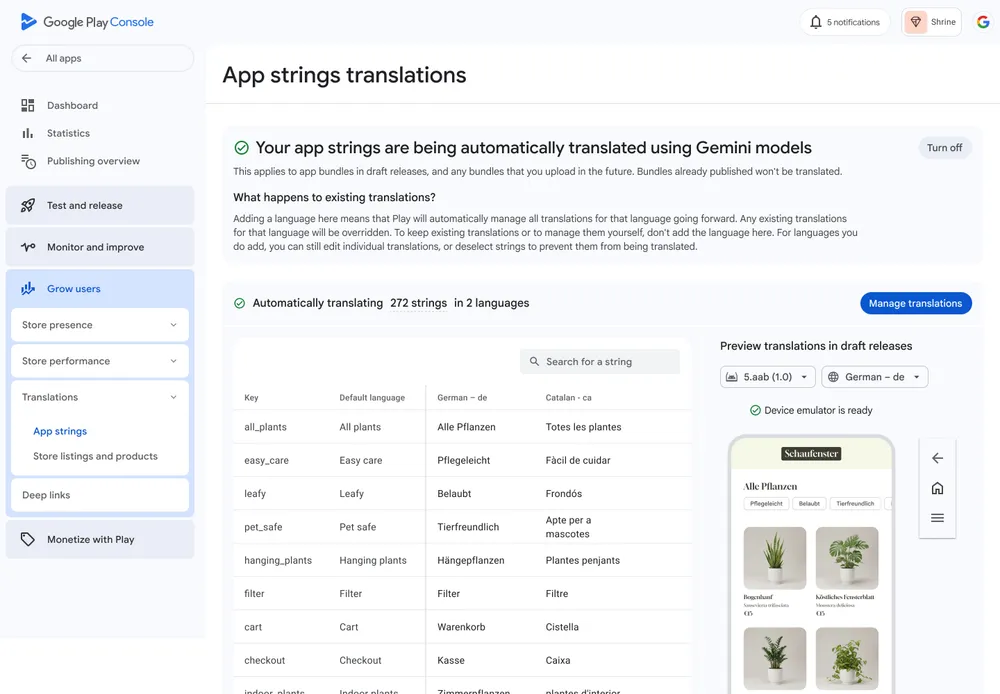Open the German – de language selector
Image resolution: width=1000 pixels, height=694 pixels.
coord(875,377)
